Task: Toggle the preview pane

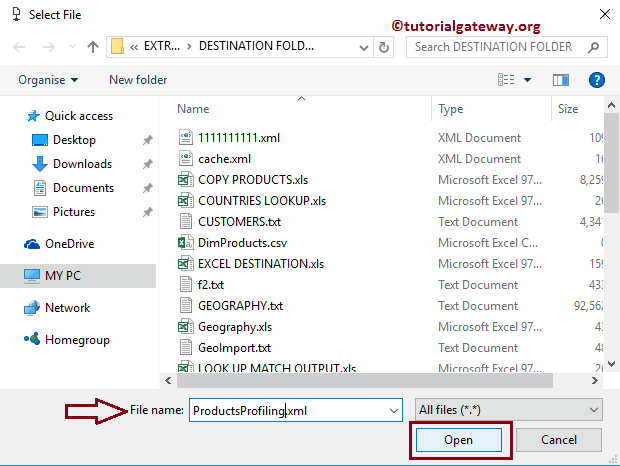Action: pyautogui.click(x=561, y=80)
